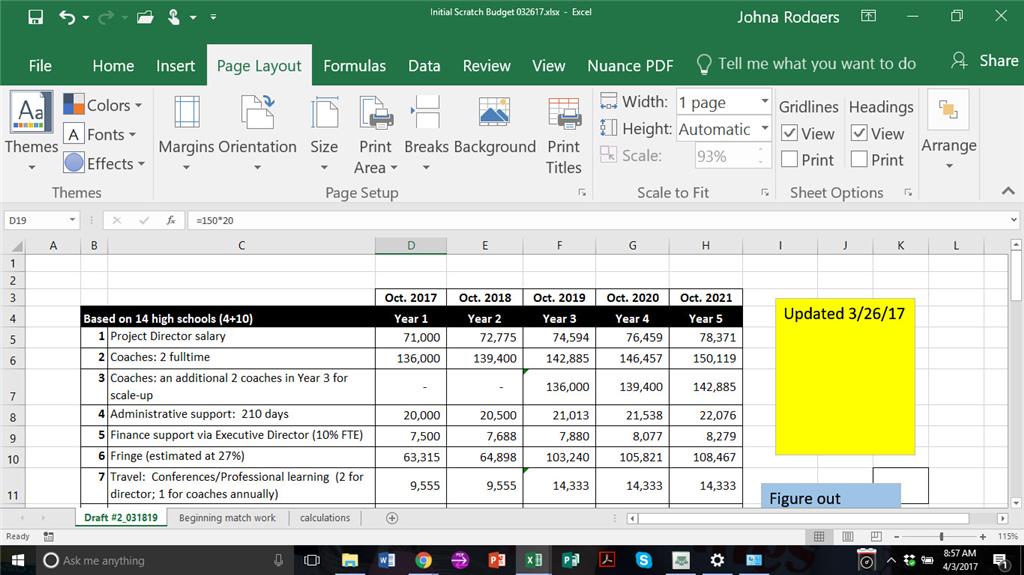The height and width of the screenshot is (575, 1024).
Task: Switch to Normal view icon in status bar
Action: [819, 536]
